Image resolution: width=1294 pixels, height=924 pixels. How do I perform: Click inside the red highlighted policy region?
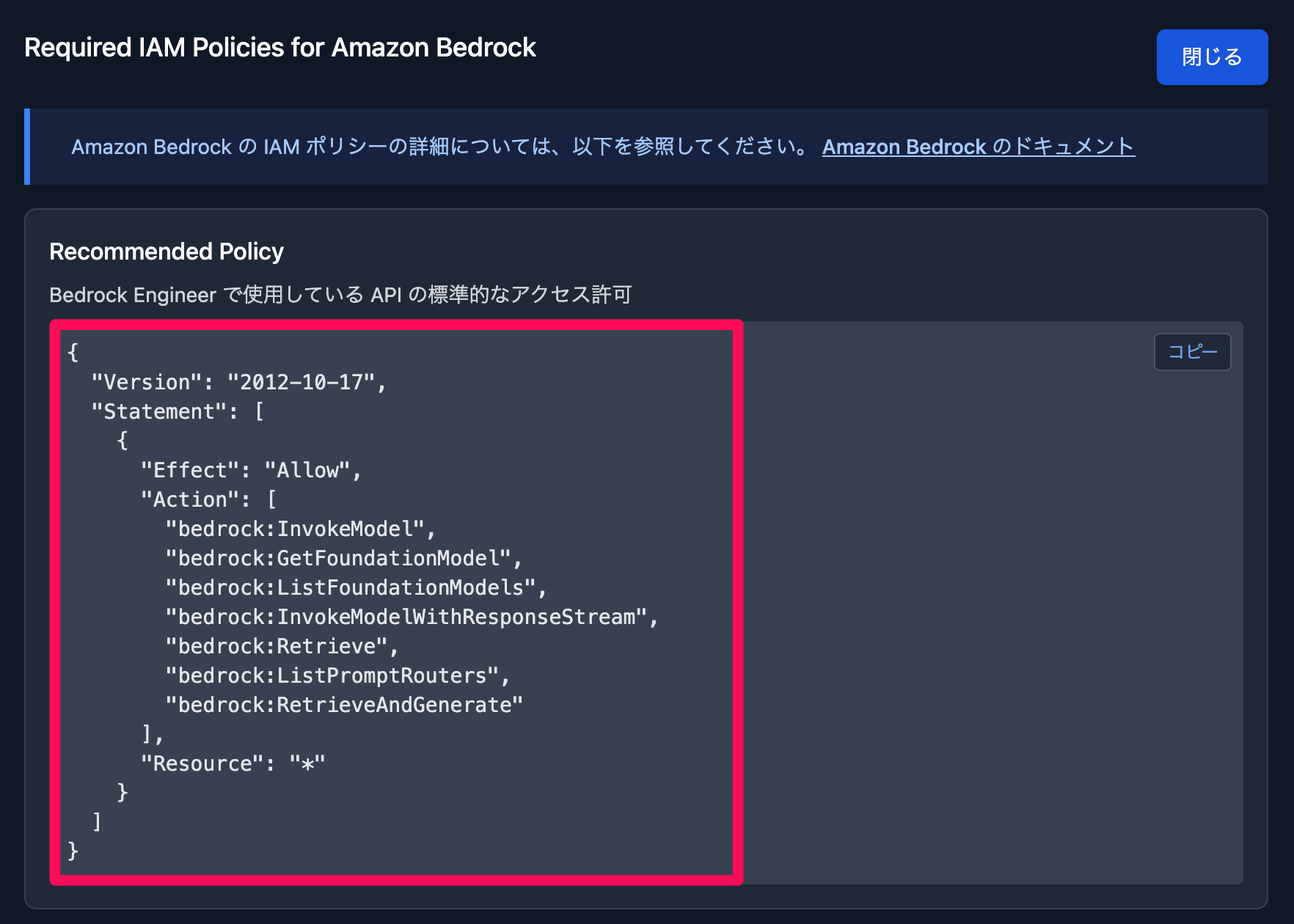(x=396, y=601)
